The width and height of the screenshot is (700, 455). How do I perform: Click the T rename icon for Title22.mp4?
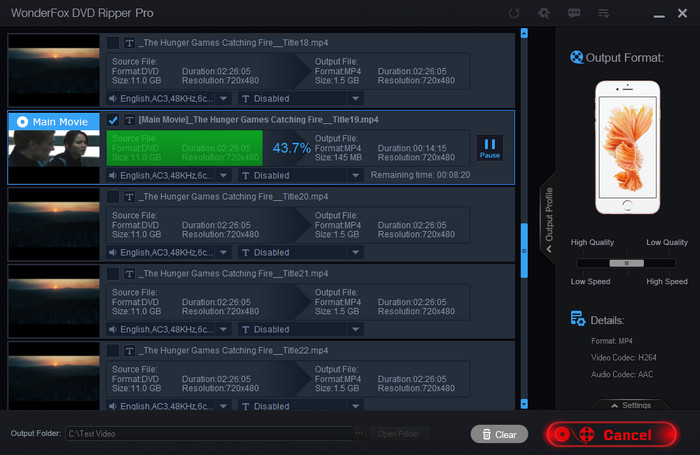(129, 351)
